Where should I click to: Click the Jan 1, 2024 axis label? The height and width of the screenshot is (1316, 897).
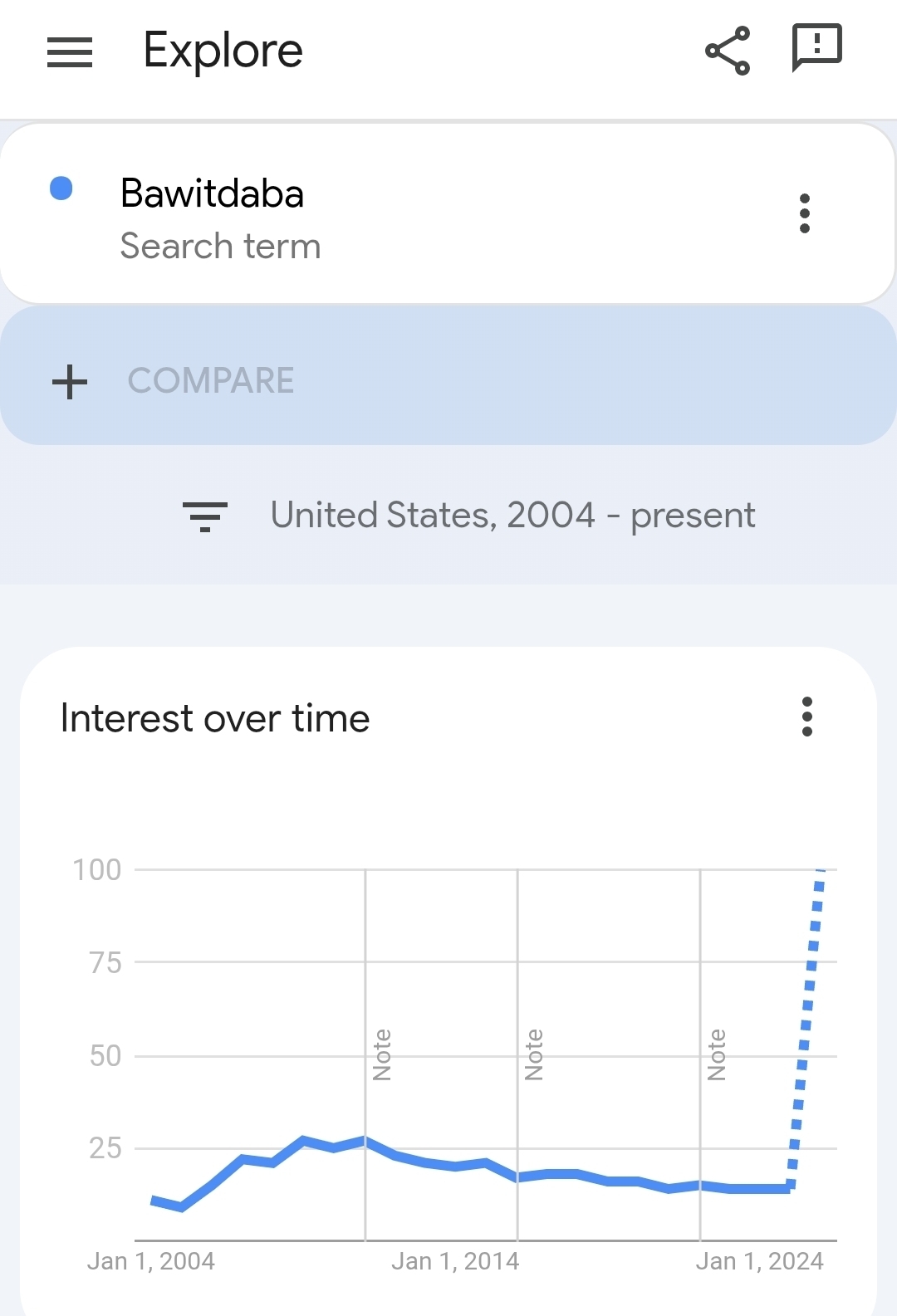[759, 1261]
